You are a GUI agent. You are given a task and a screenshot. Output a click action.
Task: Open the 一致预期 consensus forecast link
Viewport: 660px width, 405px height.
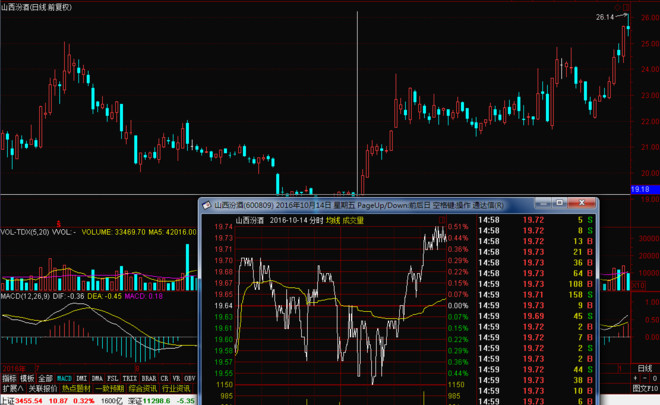click(x=109, y=388)
